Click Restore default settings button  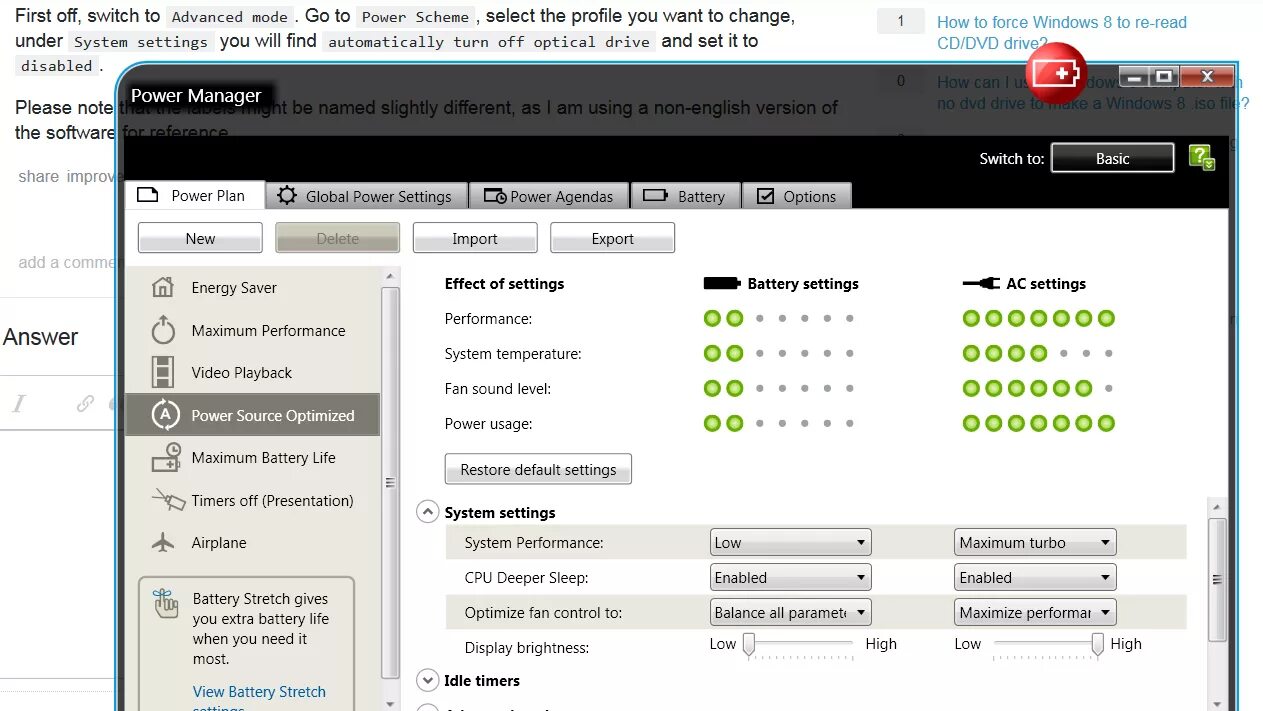tap(538, 469)
